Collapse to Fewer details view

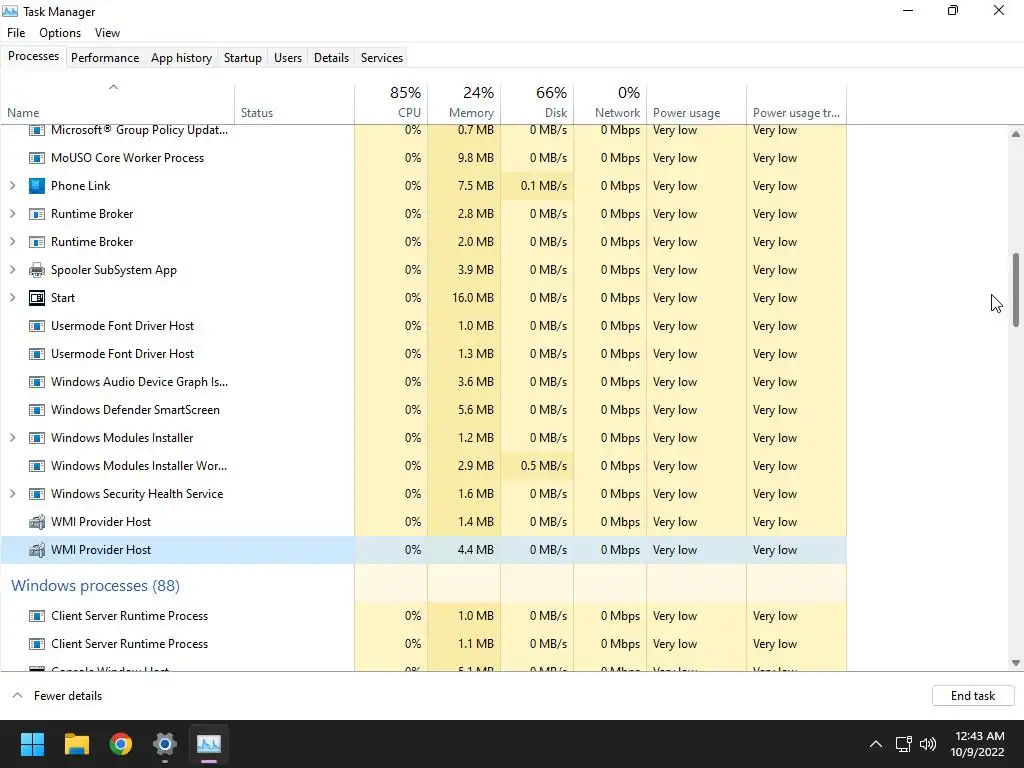(x=57, y=696)
